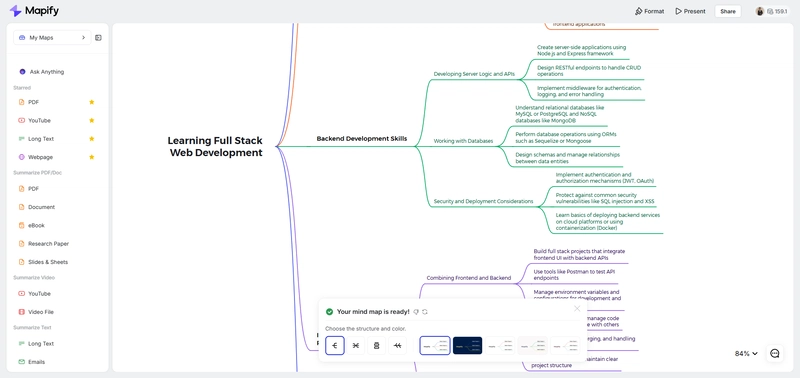
Task: Click the containerization (Docker) node
Action: (608, 221)
